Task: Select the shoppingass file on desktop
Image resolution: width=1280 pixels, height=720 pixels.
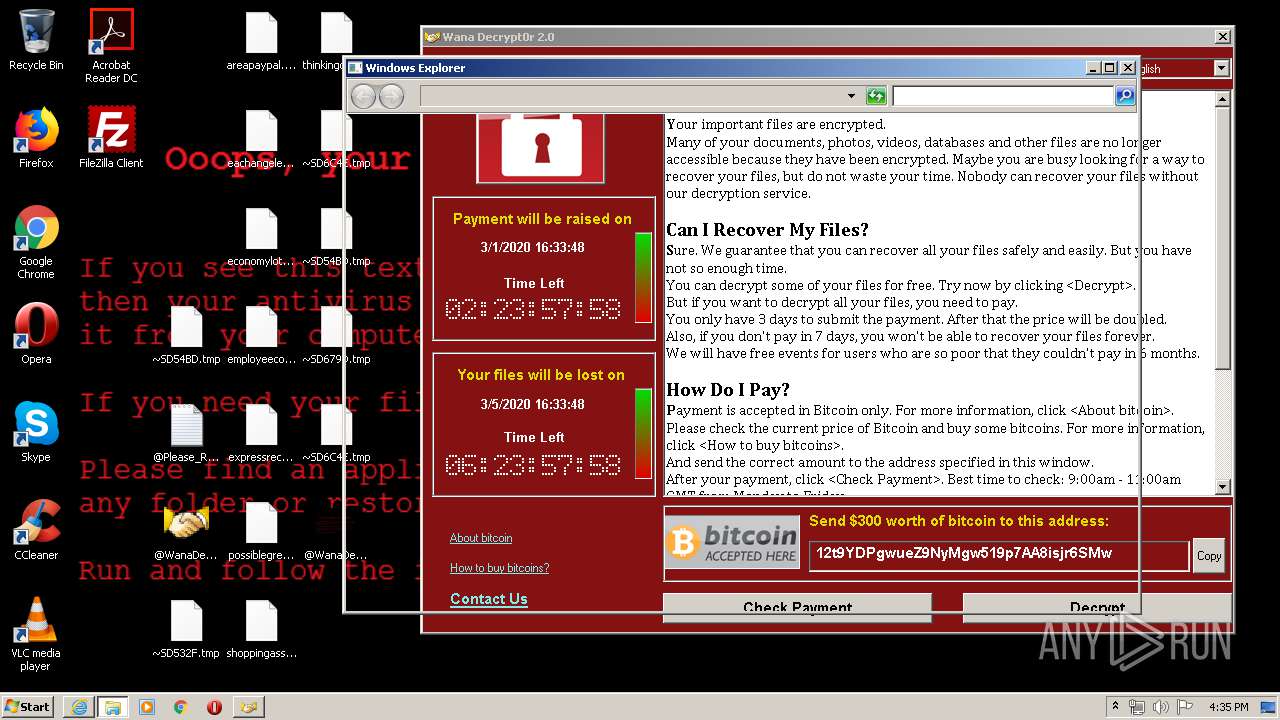Action: pos(261,629)
